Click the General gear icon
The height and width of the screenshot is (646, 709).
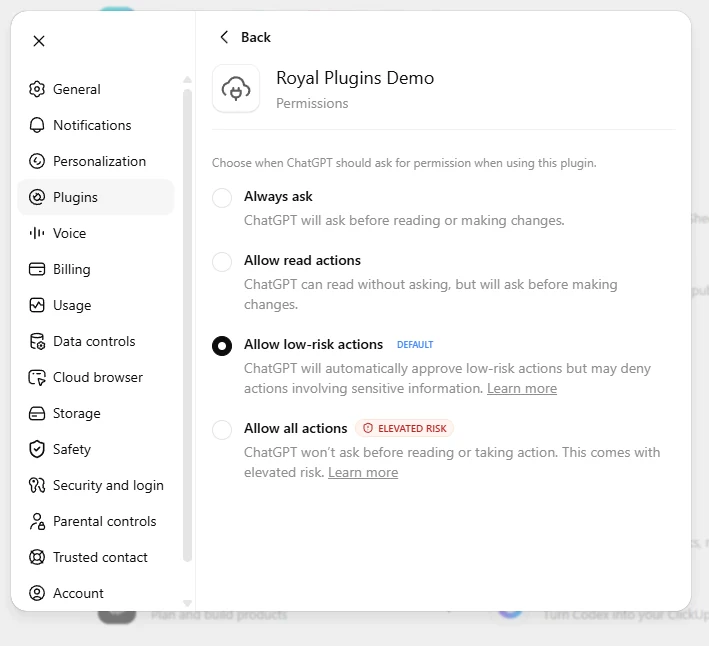(37, 89)
